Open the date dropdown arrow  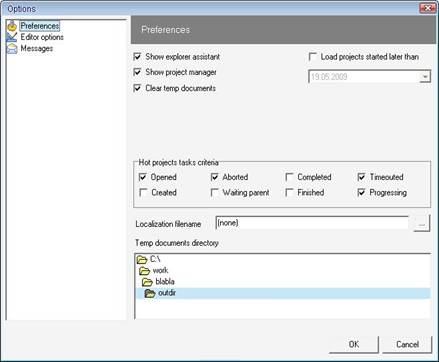pyautogui.click(x=425, y=77)
